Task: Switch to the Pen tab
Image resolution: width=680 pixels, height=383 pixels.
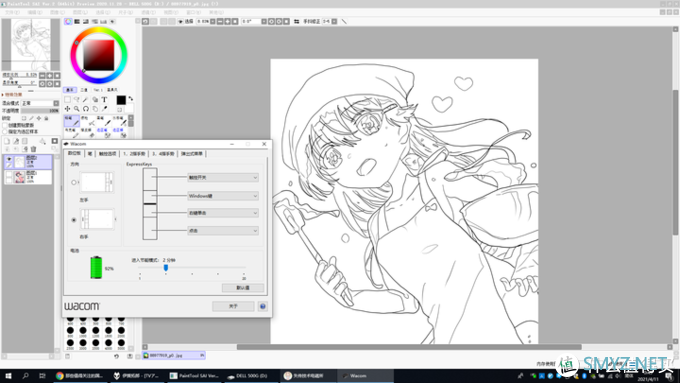Action: (x=90, y=154)
